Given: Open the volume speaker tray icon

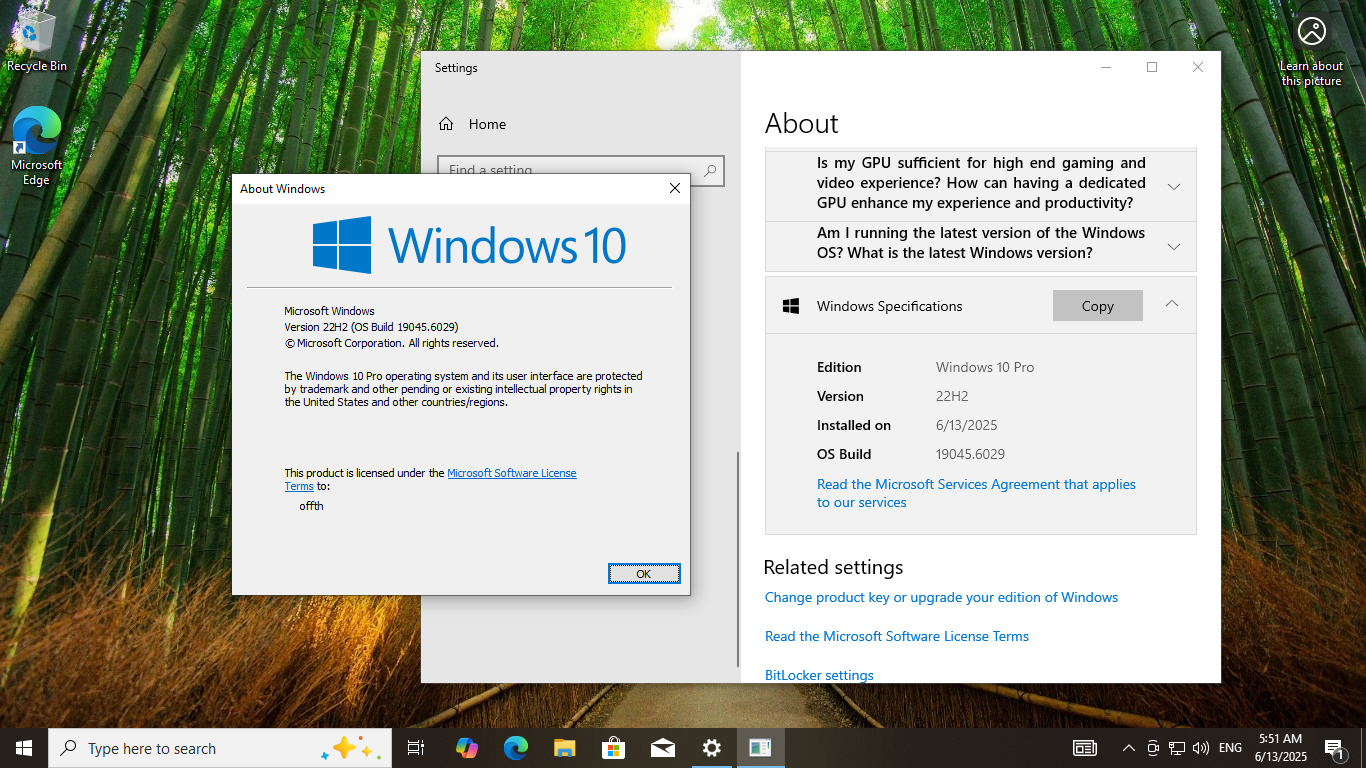Looking at the screenshot, I should click(1201, 748).
